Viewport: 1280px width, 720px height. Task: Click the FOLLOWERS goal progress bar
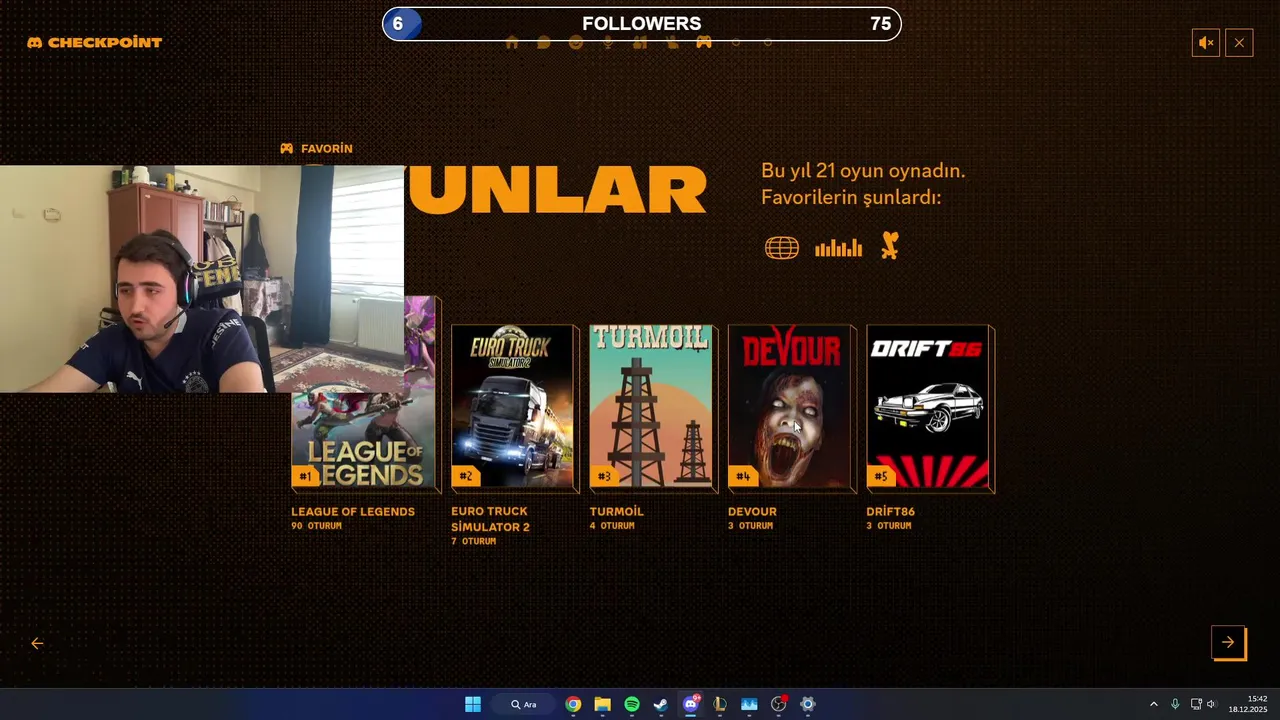click(642, 24)
